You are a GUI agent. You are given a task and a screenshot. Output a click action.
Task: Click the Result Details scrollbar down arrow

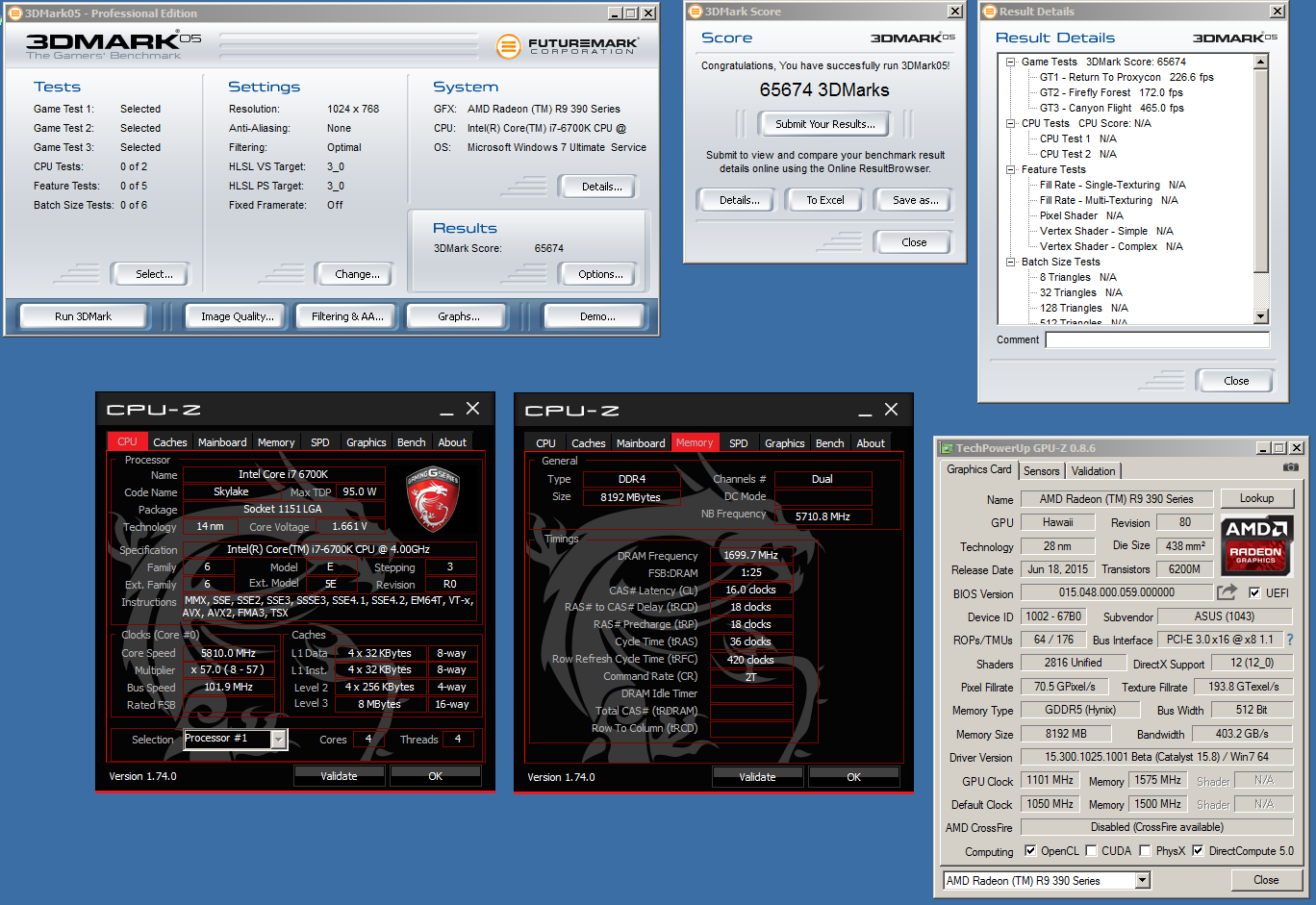[x=1261, y=316]
